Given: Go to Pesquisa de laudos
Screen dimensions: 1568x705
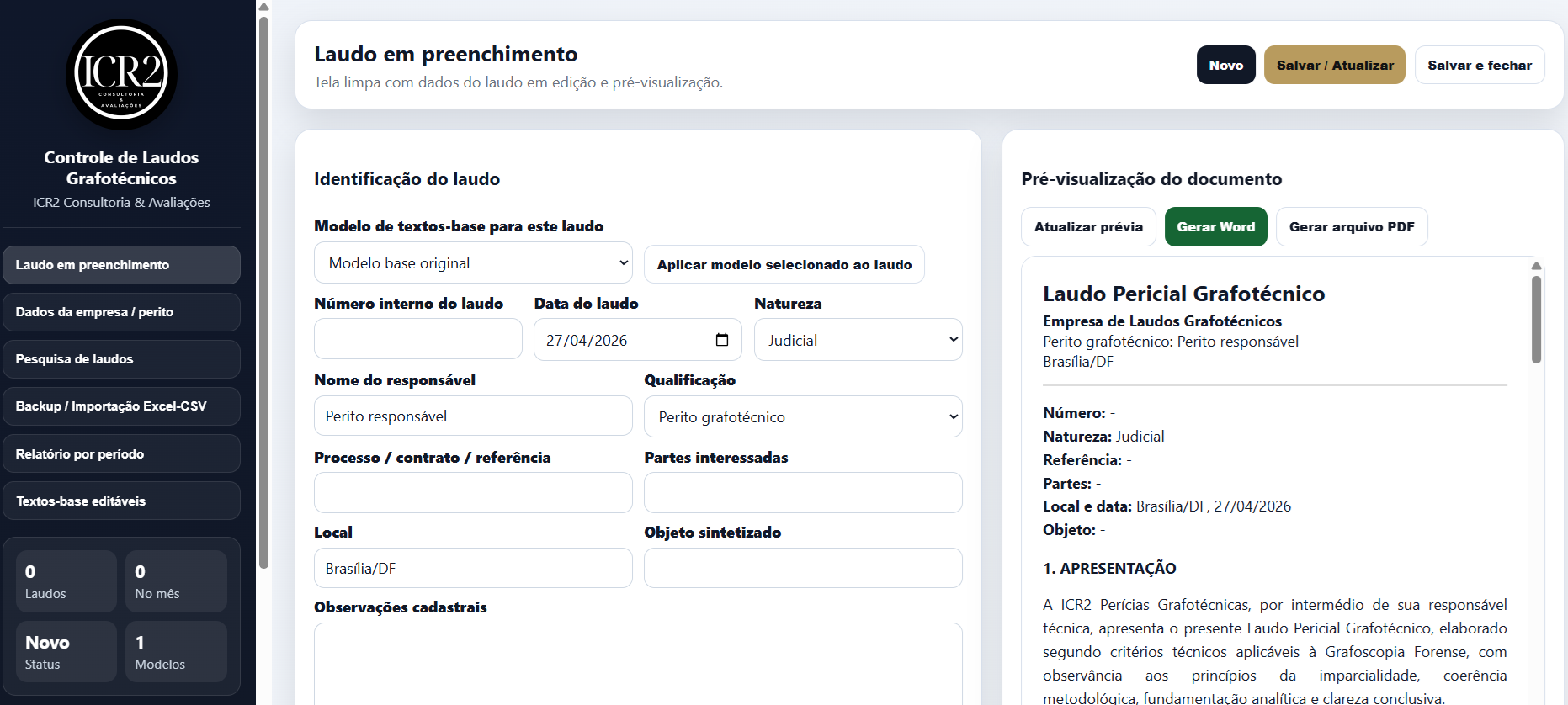Looking at the screenshot, I should click(x=121, y=359).
